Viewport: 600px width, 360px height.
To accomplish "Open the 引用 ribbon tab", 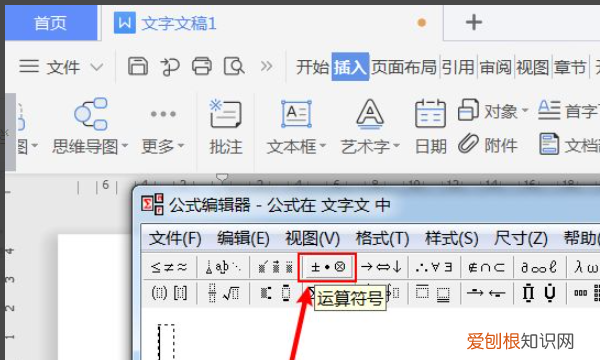I will point(458,67).
